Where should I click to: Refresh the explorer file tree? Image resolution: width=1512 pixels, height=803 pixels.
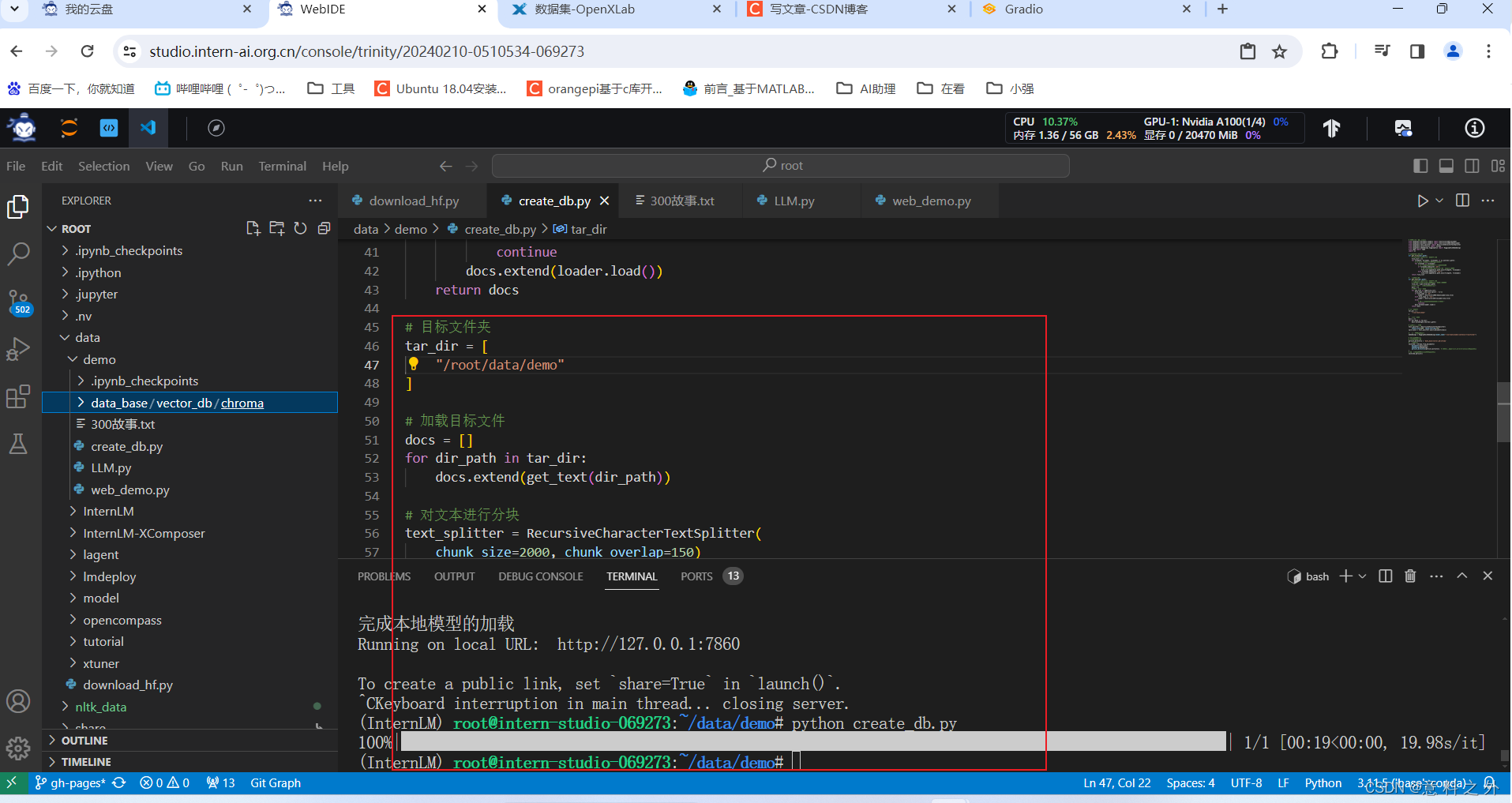(300, 228)
